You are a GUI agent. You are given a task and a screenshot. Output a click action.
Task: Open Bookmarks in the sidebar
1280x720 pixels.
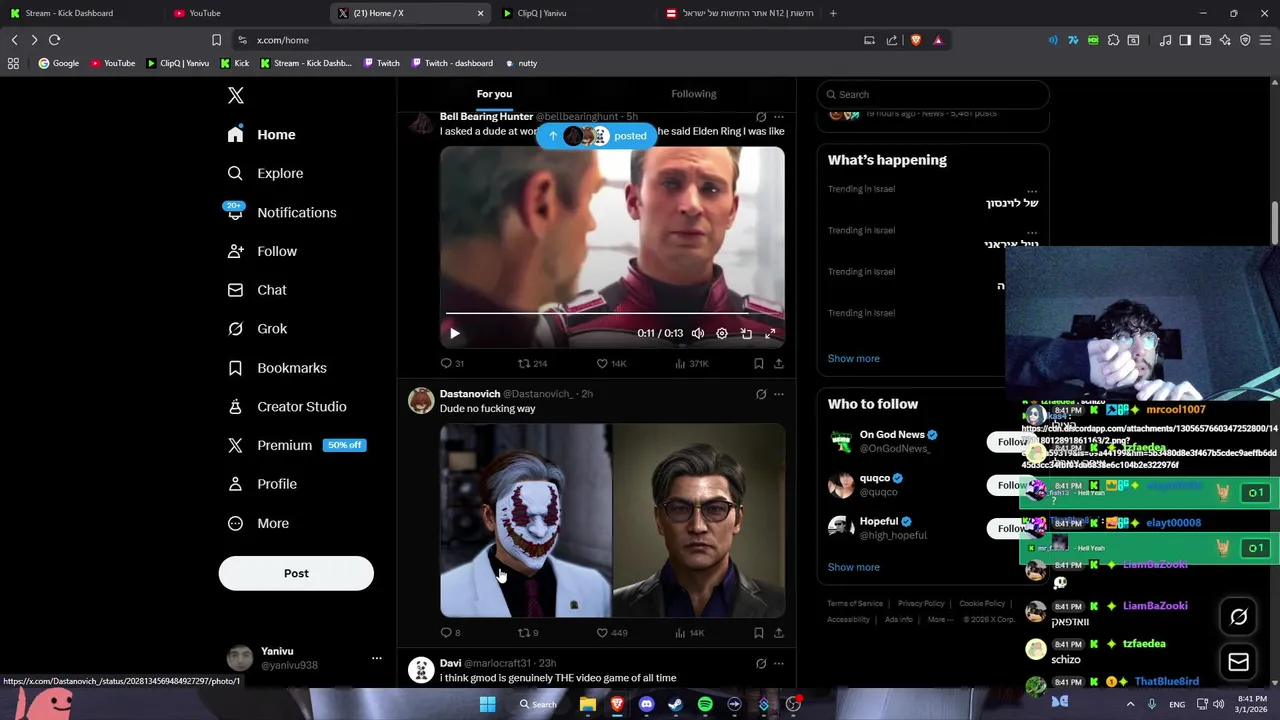(x=277, y=367)
